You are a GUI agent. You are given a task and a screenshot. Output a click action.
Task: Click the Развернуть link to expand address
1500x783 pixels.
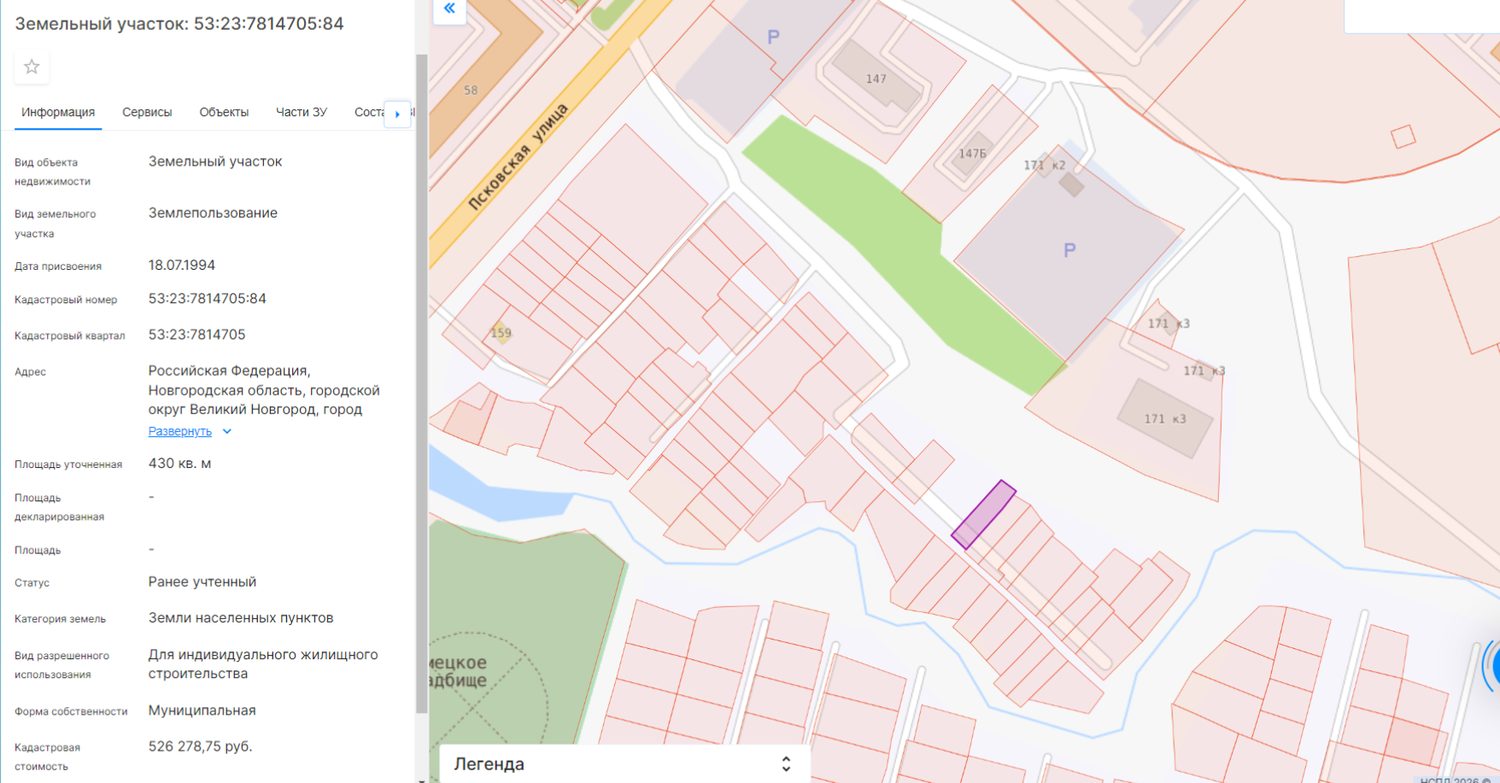pyautogui.click(x=180, y=431)
